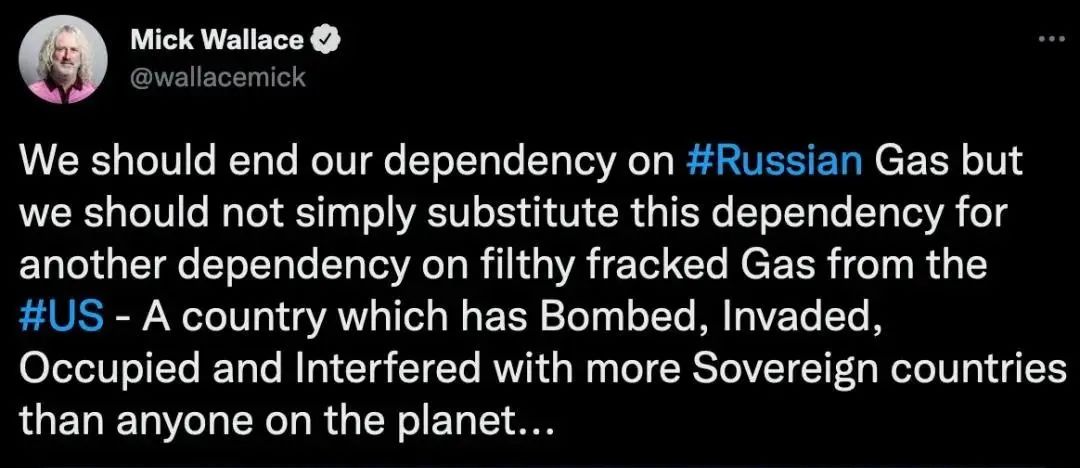Visit the @wallacemick handle
Image resolution: width=1080 pixels, height=468 pixels.
tap(218, 76)
